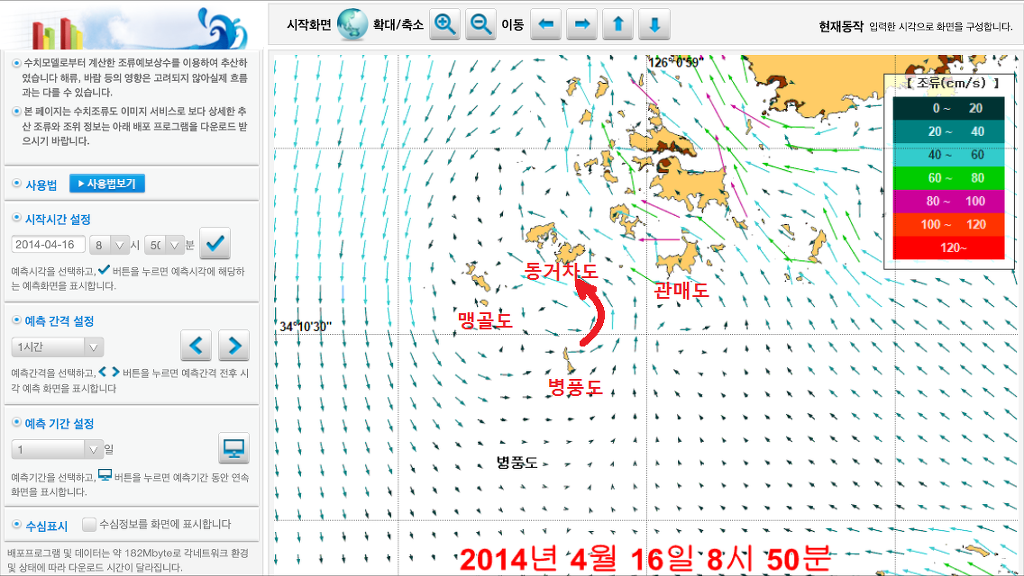The width and height of the screenshot is (1024, 576).
Task: Click the 60~80 green legend swatch
Action: [948, 178]
